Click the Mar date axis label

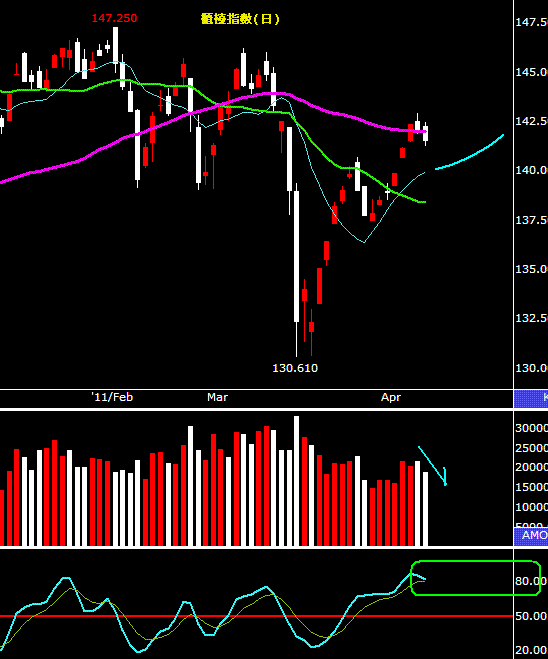(217, 397)
